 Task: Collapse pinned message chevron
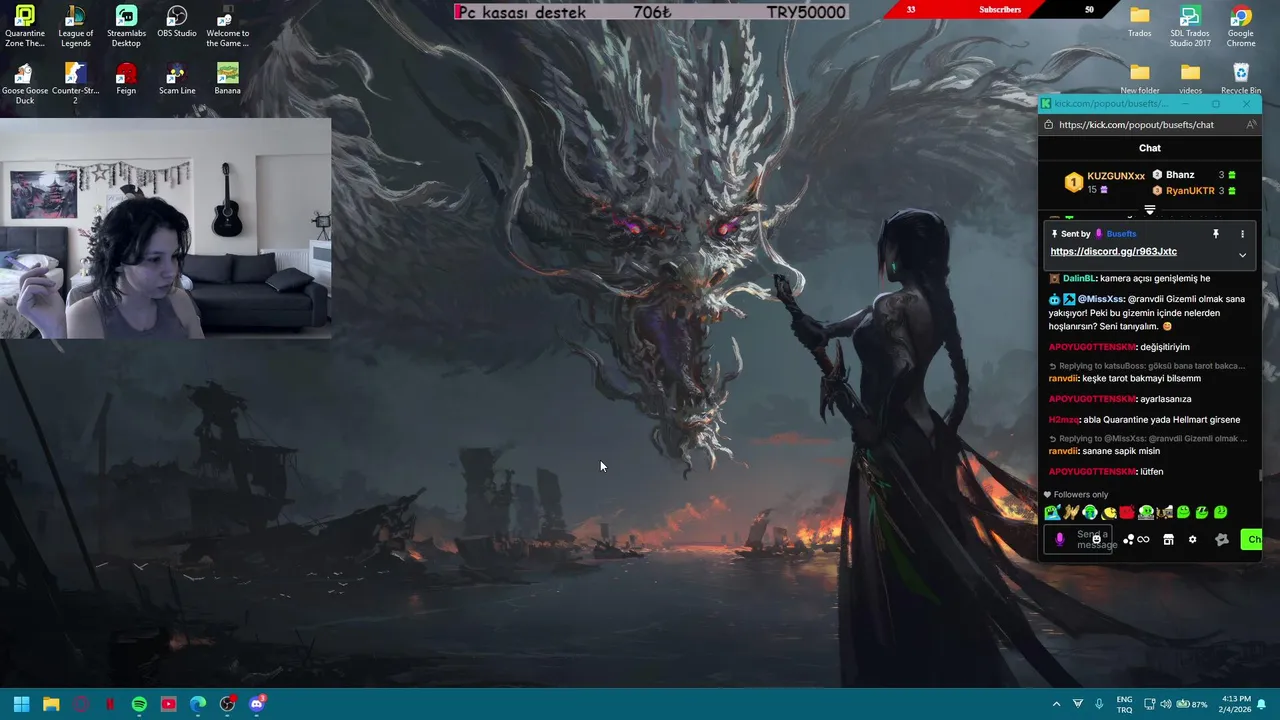coord(1242,255)
